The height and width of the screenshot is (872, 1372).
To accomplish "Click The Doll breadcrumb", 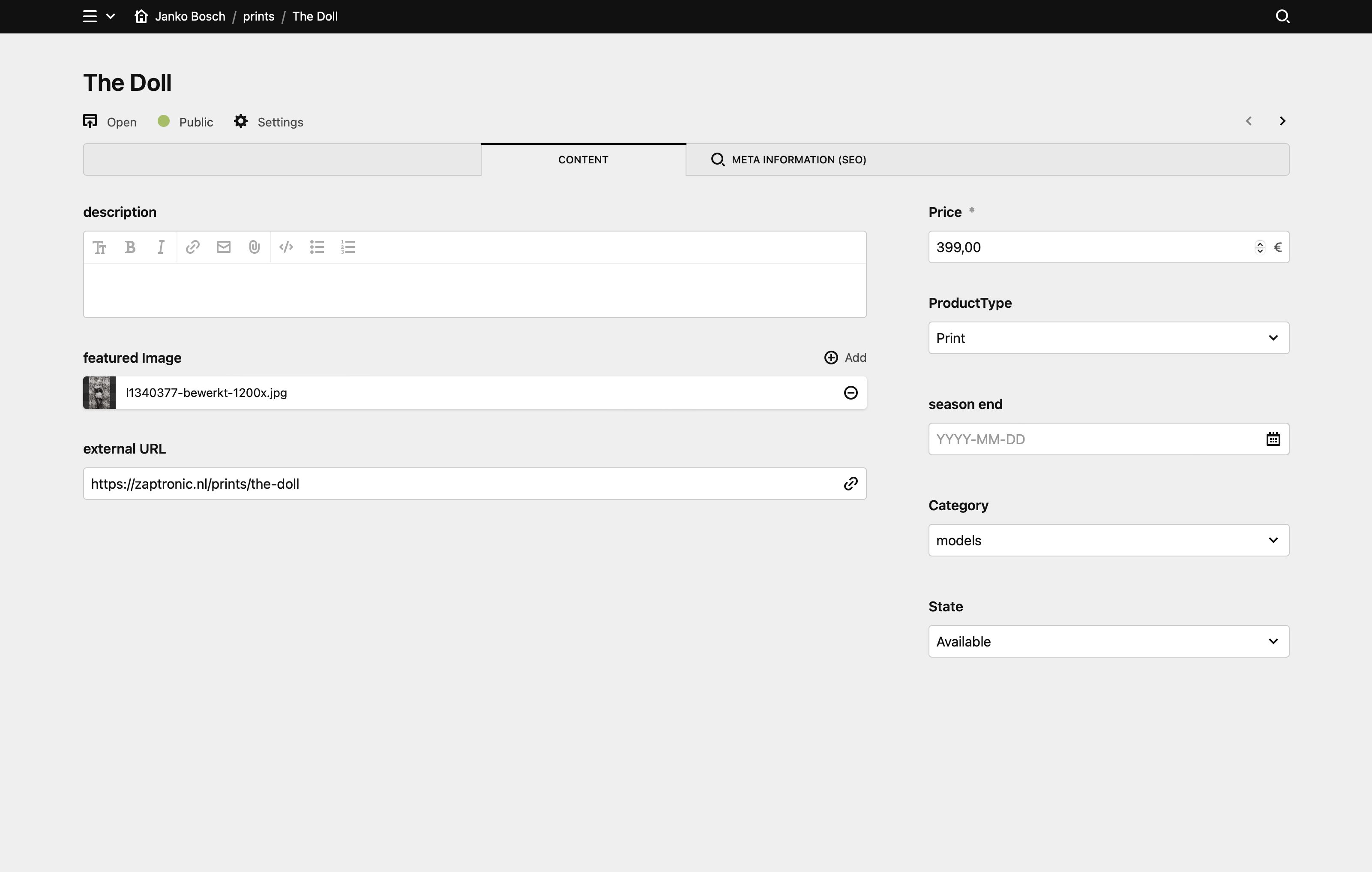I will coord(315,17).
